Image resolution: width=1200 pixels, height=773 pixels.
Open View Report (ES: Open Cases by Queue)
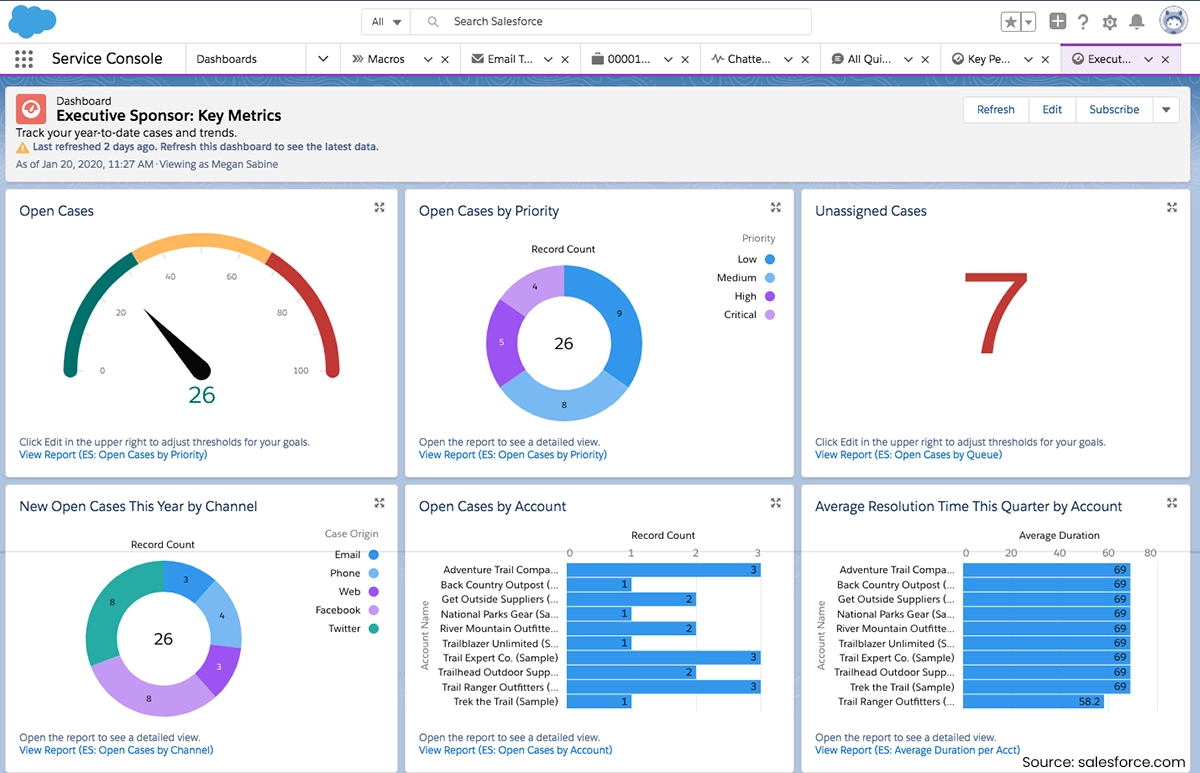(x=908, y=455)
